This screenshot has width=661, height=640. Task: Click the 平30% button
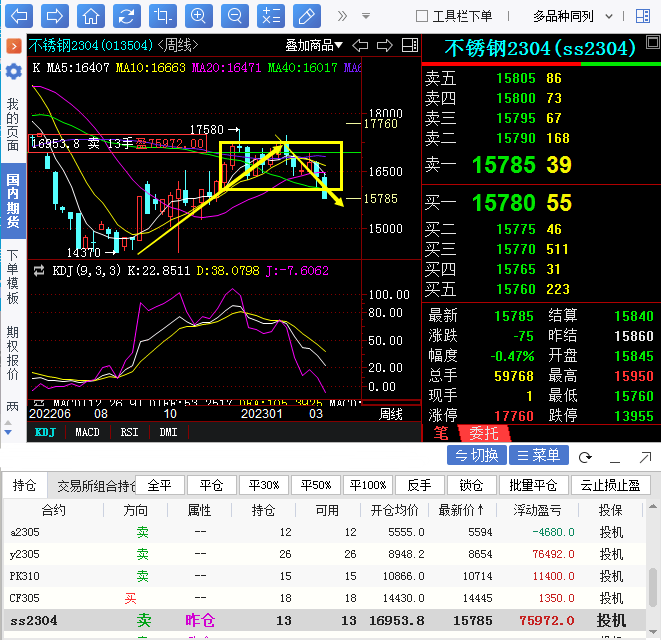(264, 485)
